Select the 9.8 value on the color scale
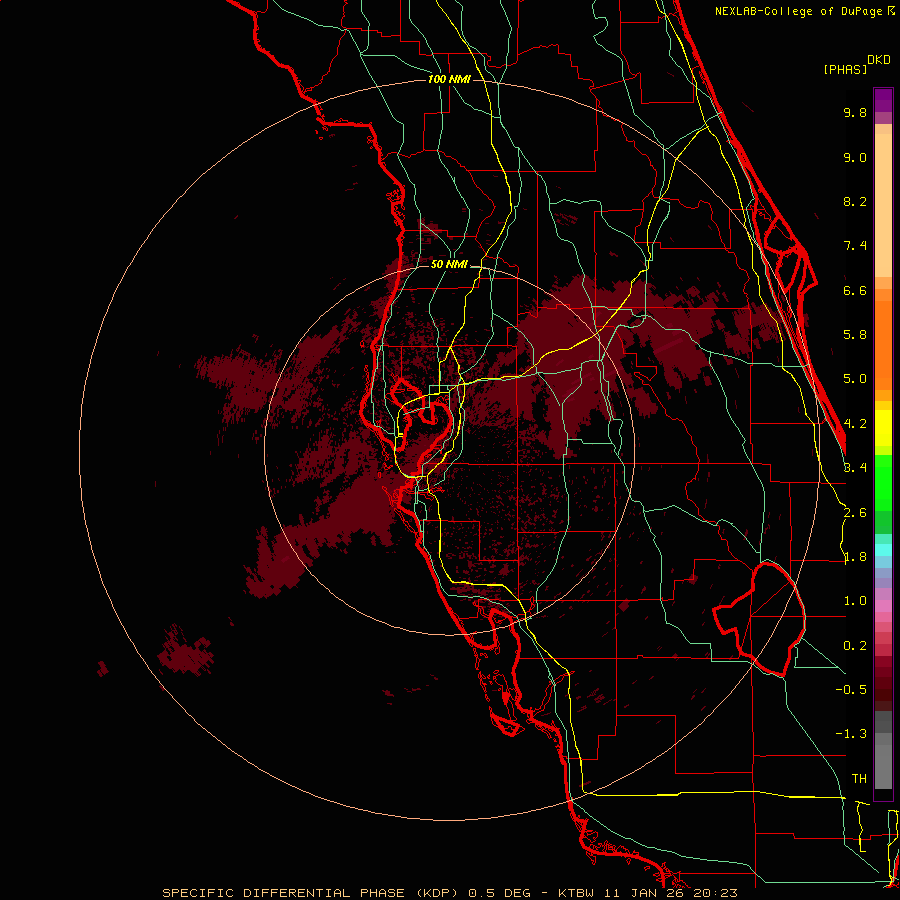This screenshot has height=900, width=900. 855,112
